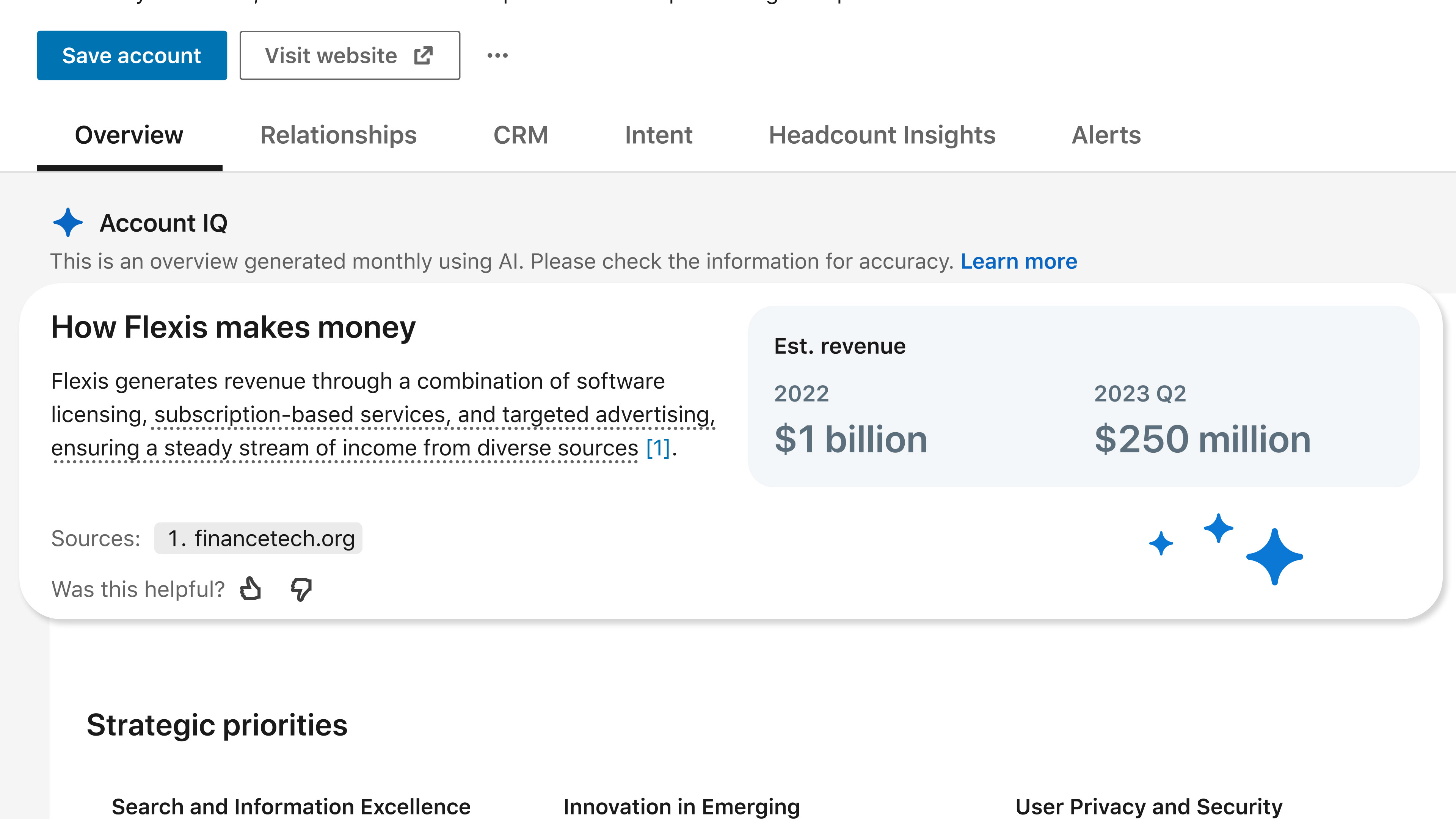Open the CRM tab
This screenshot has height=819, width=1456.
coord(521,135)
